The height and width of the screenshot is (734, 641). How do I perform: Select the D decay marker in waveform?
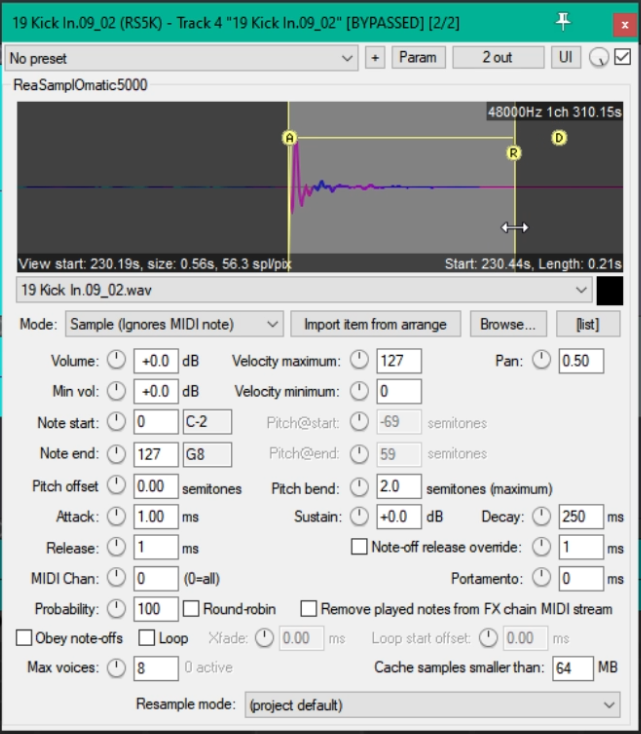point(559,138)
